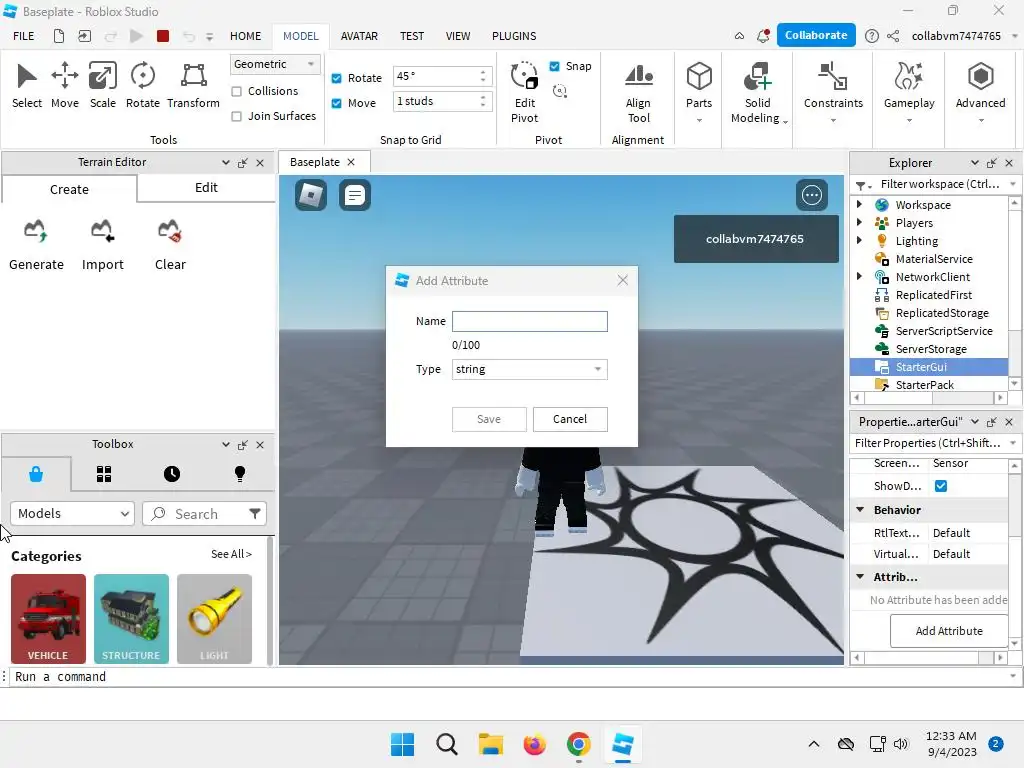The image size is (1024, 768).
Task: Click the Generate terrain icon
Action: coord(36,231)
